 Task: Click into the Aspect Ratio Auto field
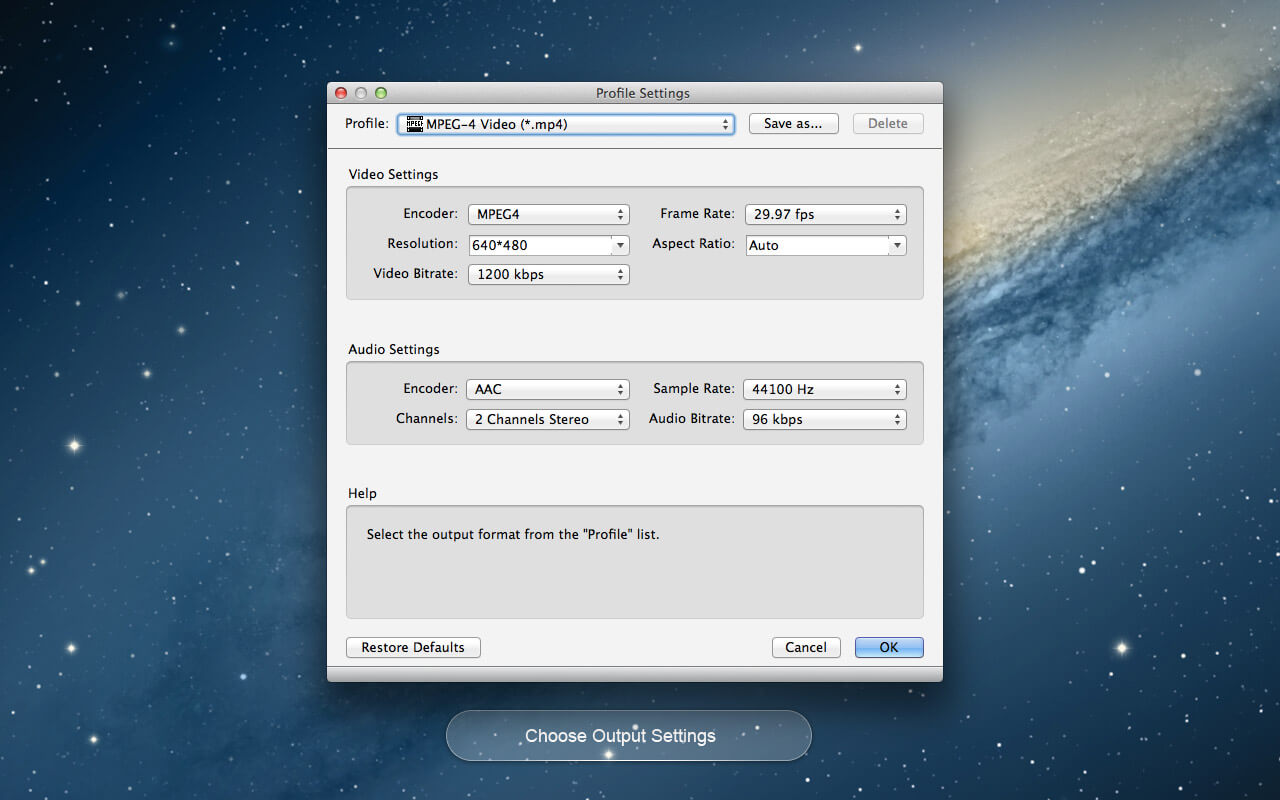[817, 245]
